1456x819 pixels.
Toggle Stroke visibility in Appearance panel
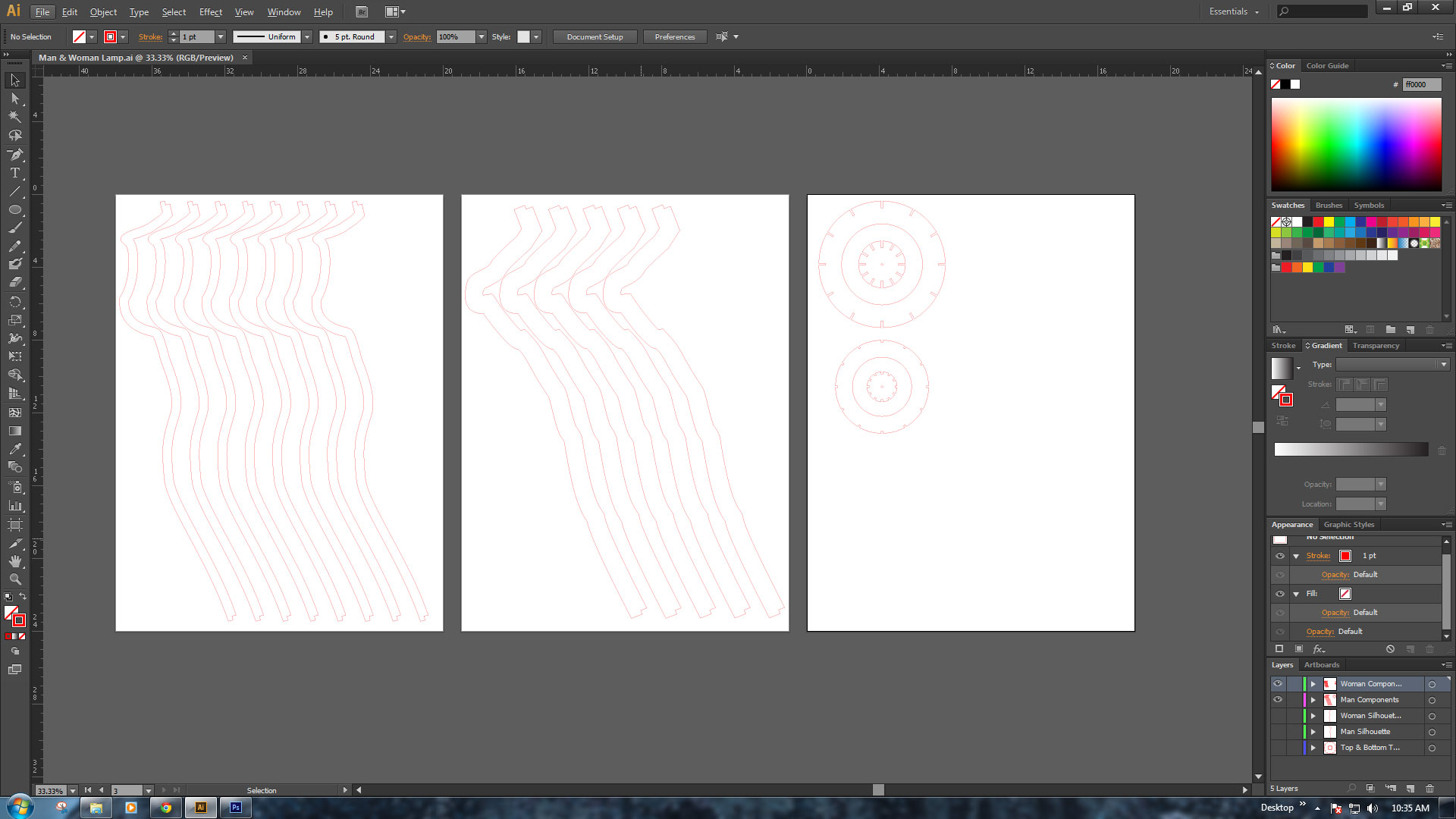pos(1280,556)
